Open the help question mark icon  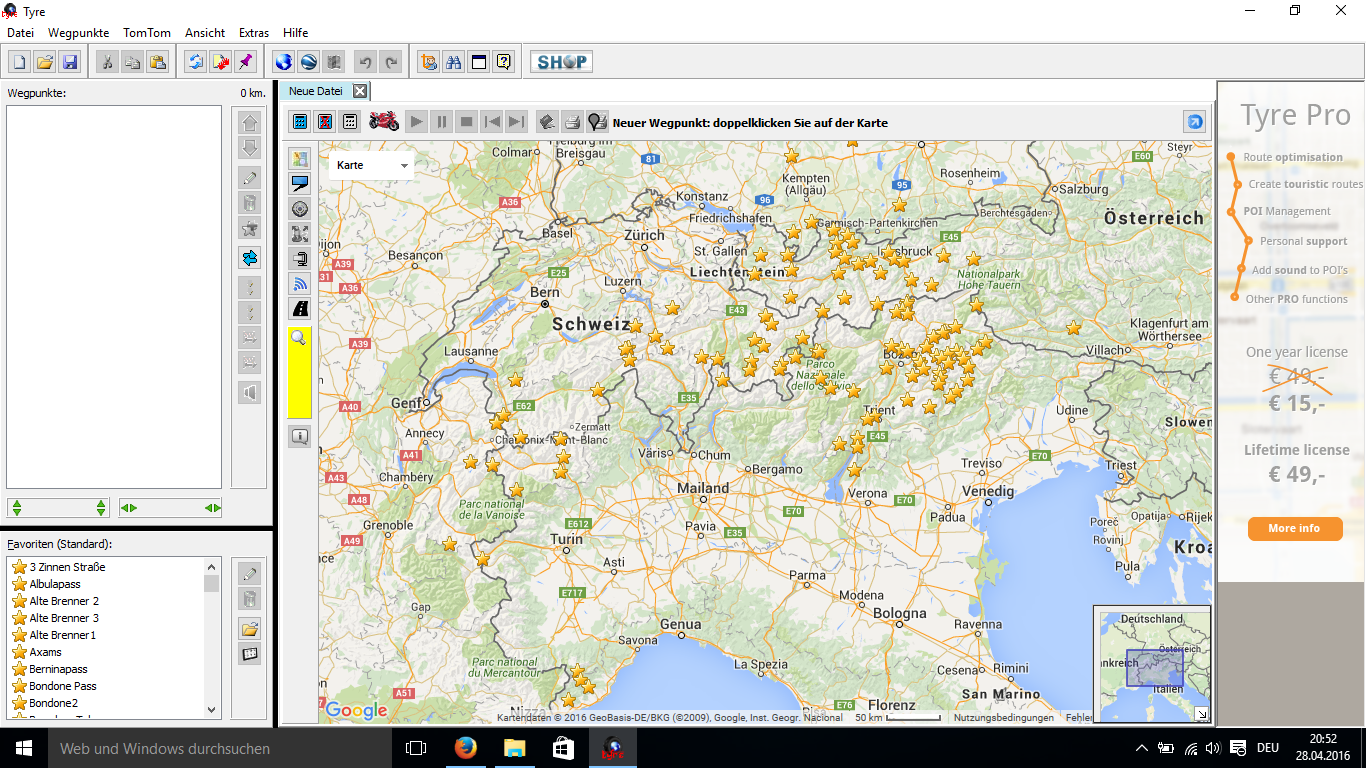point(504,62)
